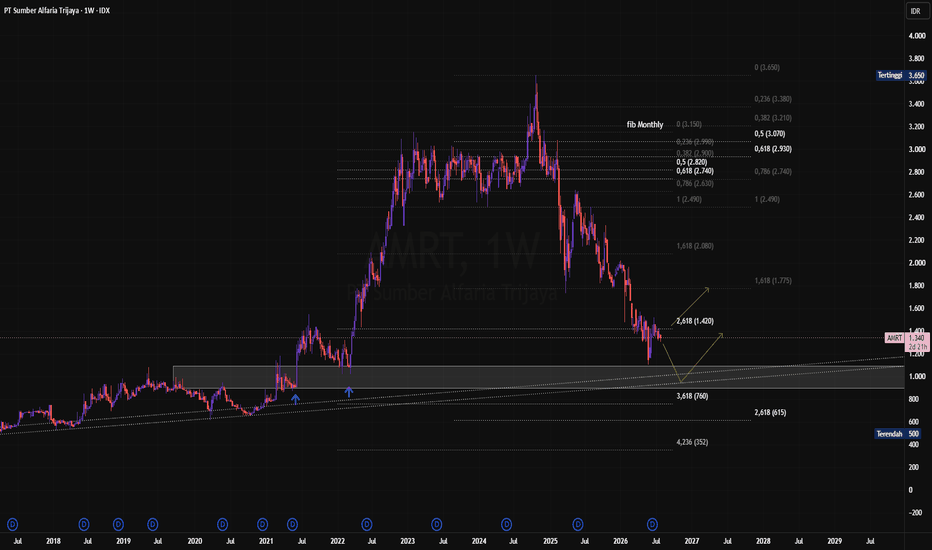This screenshot has width=932, height=550.
Task: Click the '0,5 (3.070)' fib level label
Action: 770,134
